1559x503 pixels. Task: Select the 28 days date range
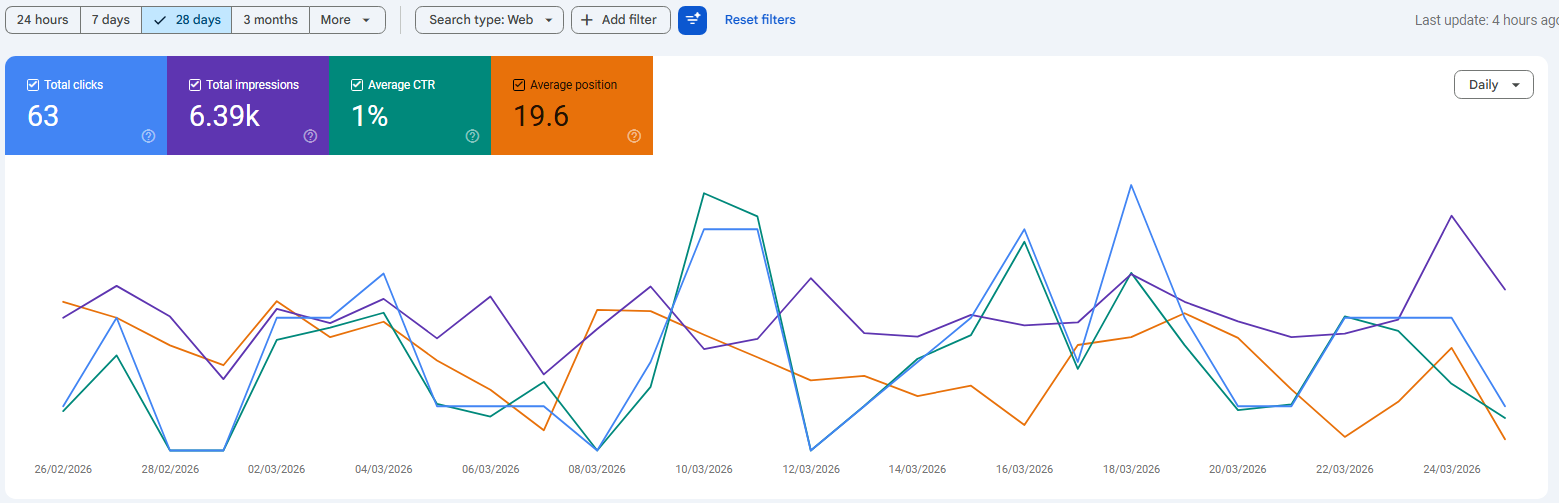coord(187,20)
